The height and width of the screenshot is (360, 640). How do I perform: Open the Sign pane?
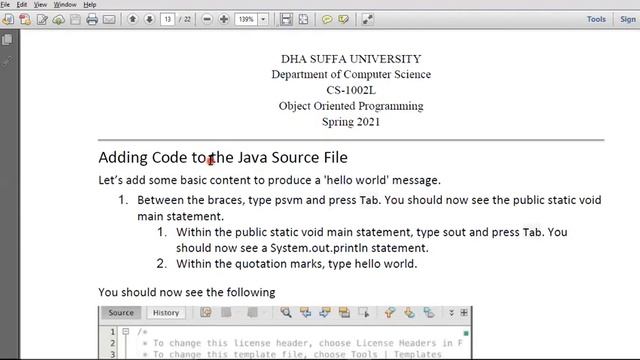tap(628, 19)
